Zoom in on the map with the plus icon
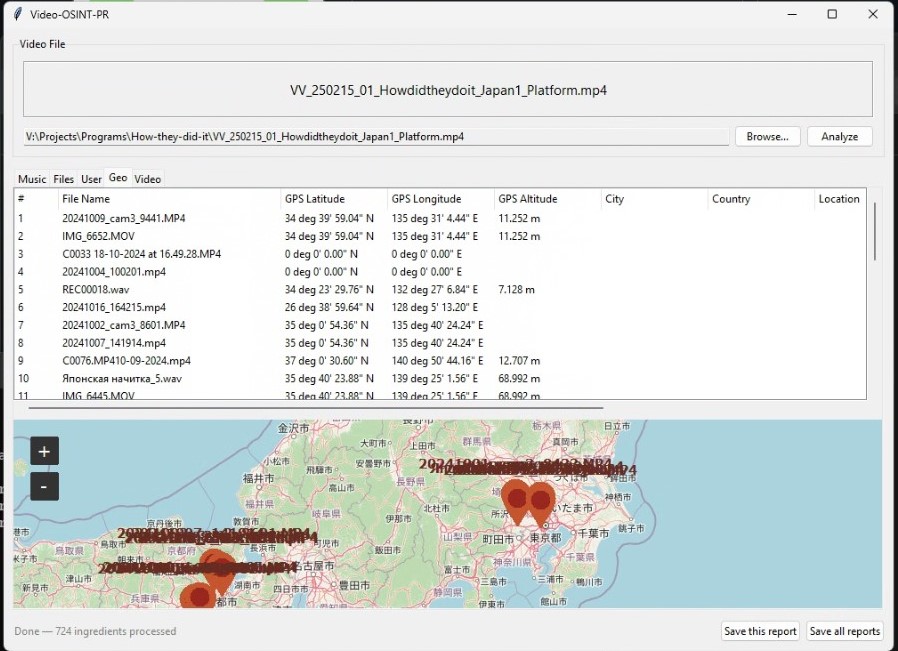Image resolution: width=898 pixels, height=651 pixels. (43, 451)
